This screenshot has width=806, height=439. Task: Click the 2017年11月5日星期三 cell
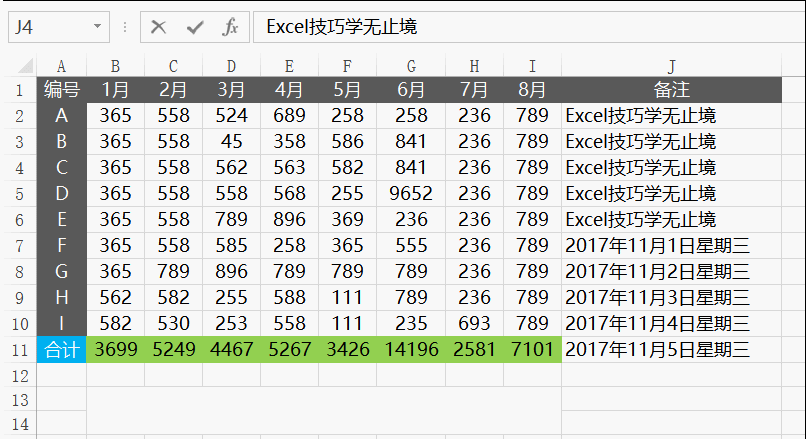coord(671,350)
